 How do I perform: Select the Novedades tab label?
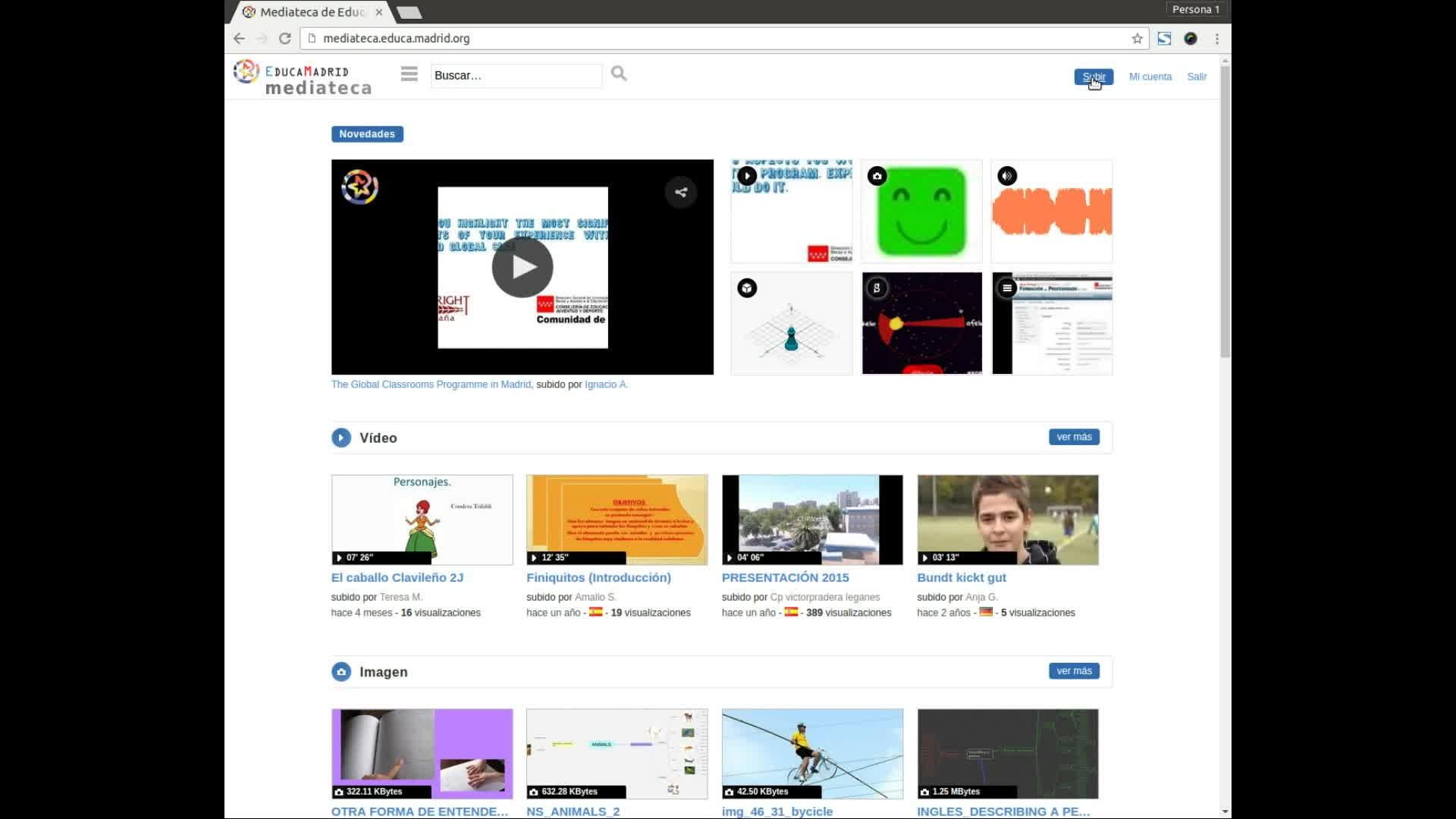point(367,134)
